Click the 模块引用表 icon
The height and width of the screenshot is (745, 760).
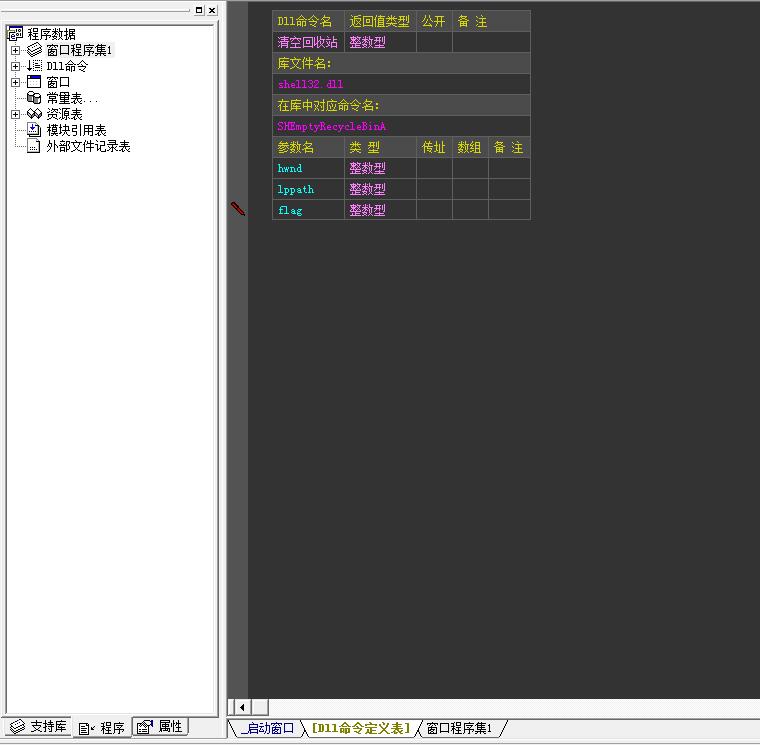click(34, 130)
